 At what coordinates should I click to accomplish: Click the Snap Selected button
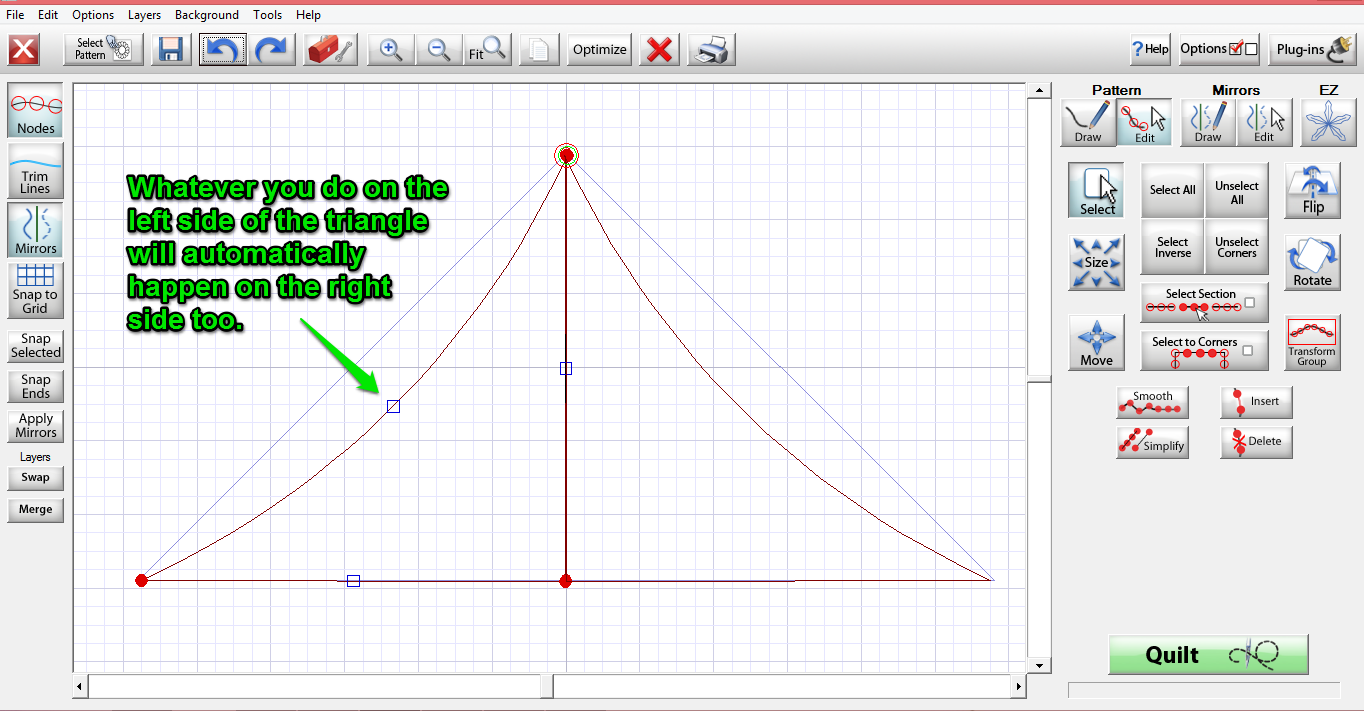click(36, 346)
